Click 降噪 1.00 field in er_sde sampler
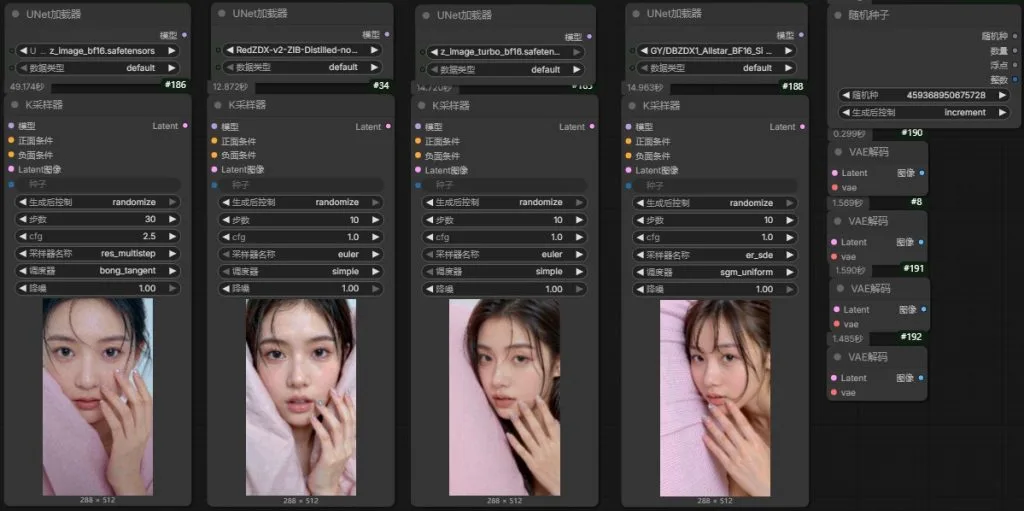Screen dimensions: 1024x511 pyautogui.click(x=714, y=289)
